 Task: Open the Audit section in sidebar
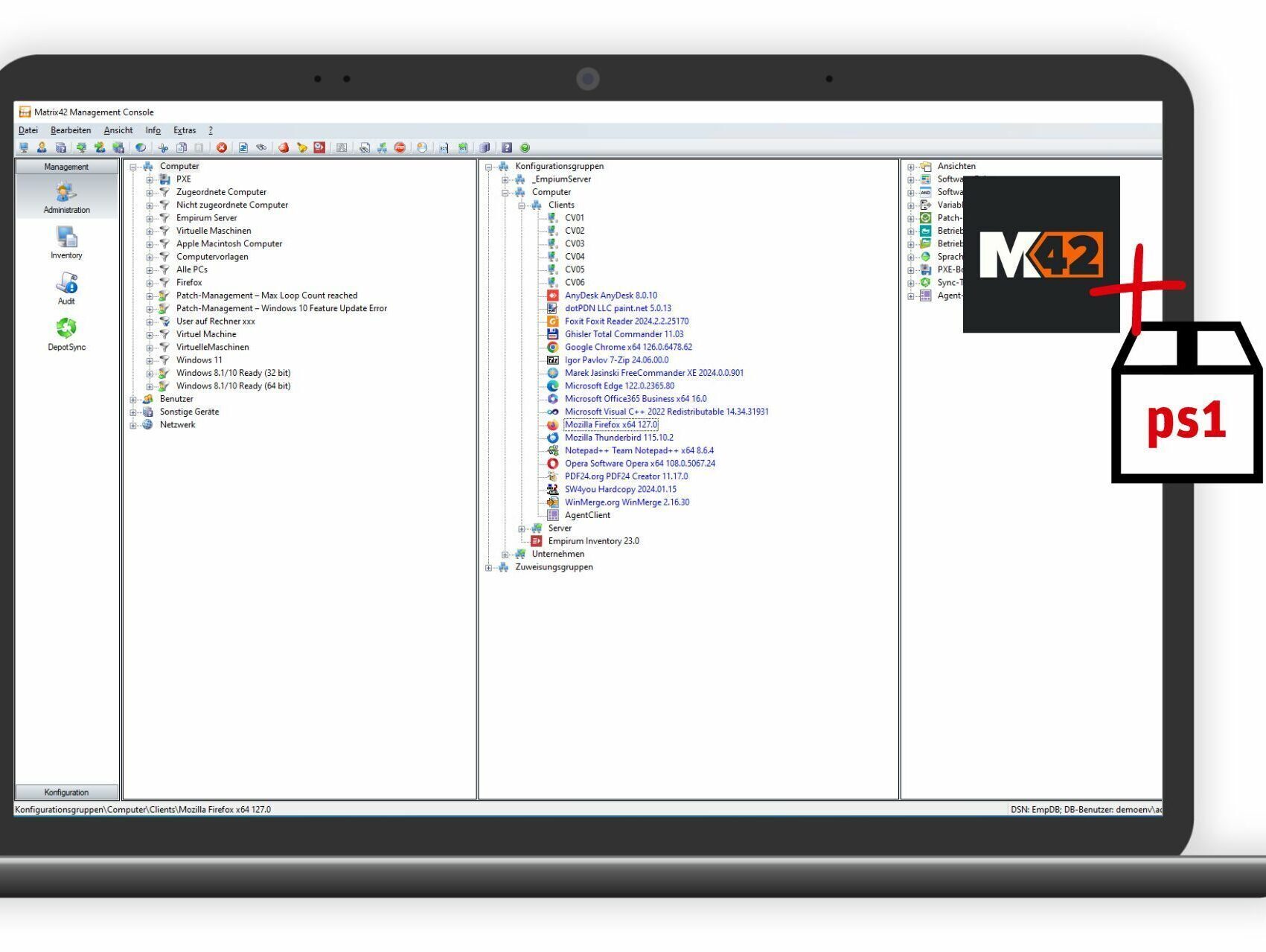(66, 289)
